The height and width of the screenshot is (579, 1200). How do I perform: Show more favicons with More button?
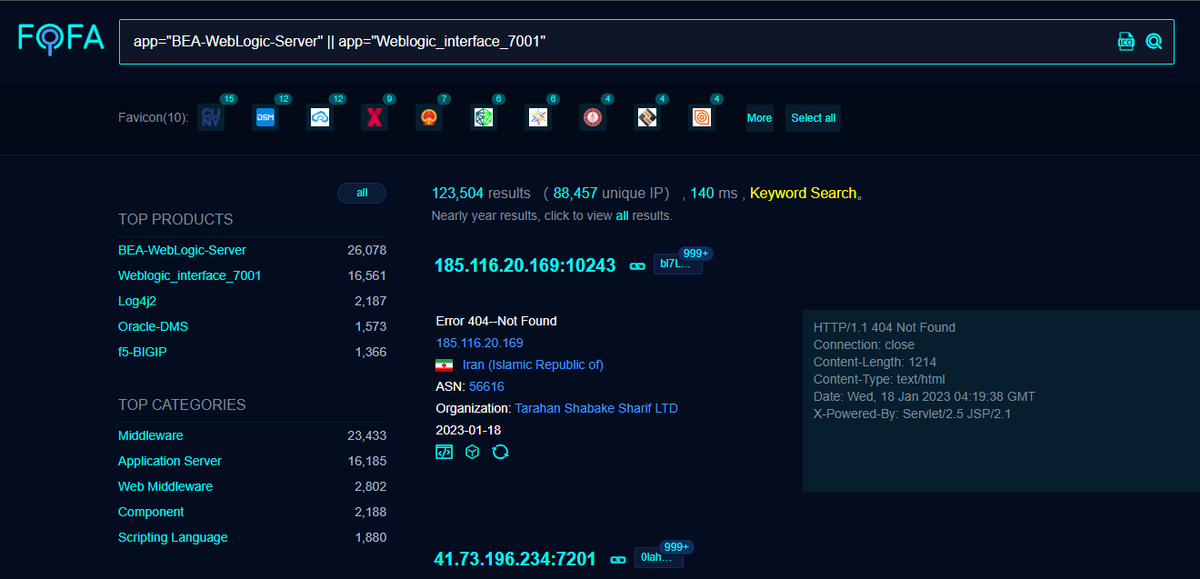click(759, 118)
